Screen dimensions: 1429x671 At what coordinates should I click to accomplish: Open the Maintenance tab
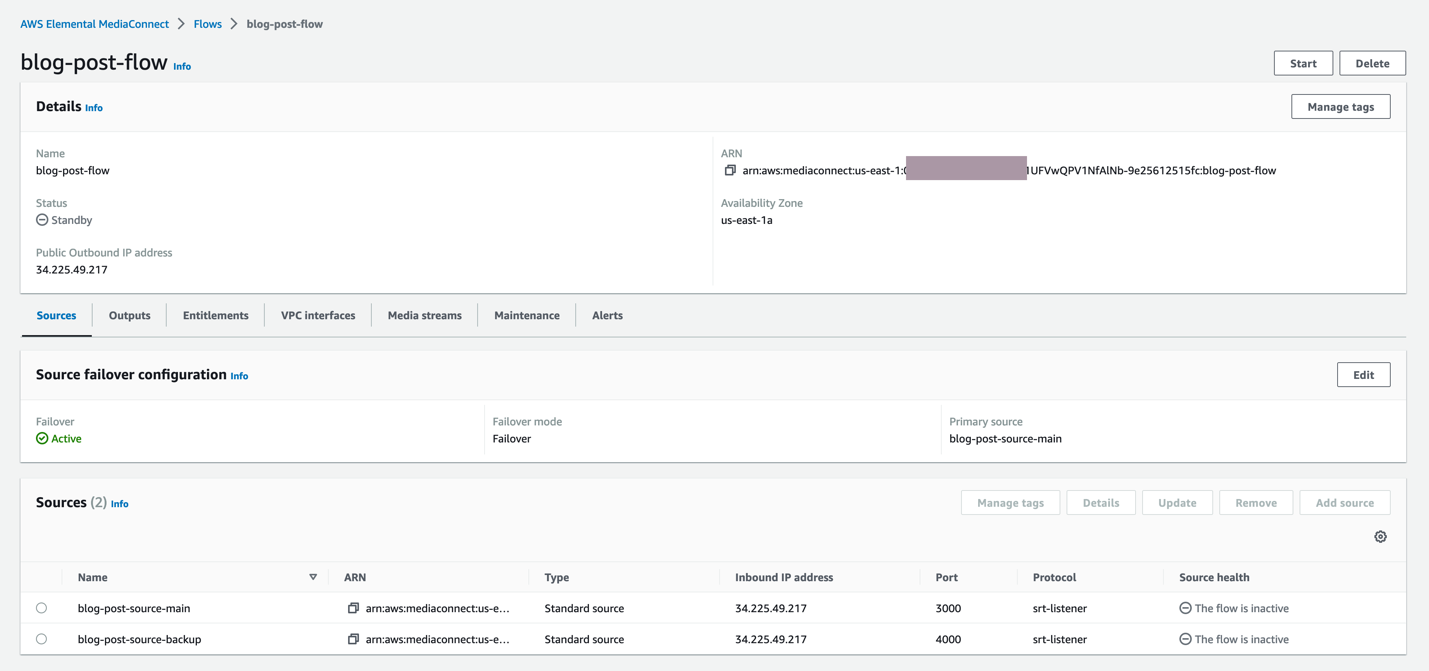[x=527, y=315]
